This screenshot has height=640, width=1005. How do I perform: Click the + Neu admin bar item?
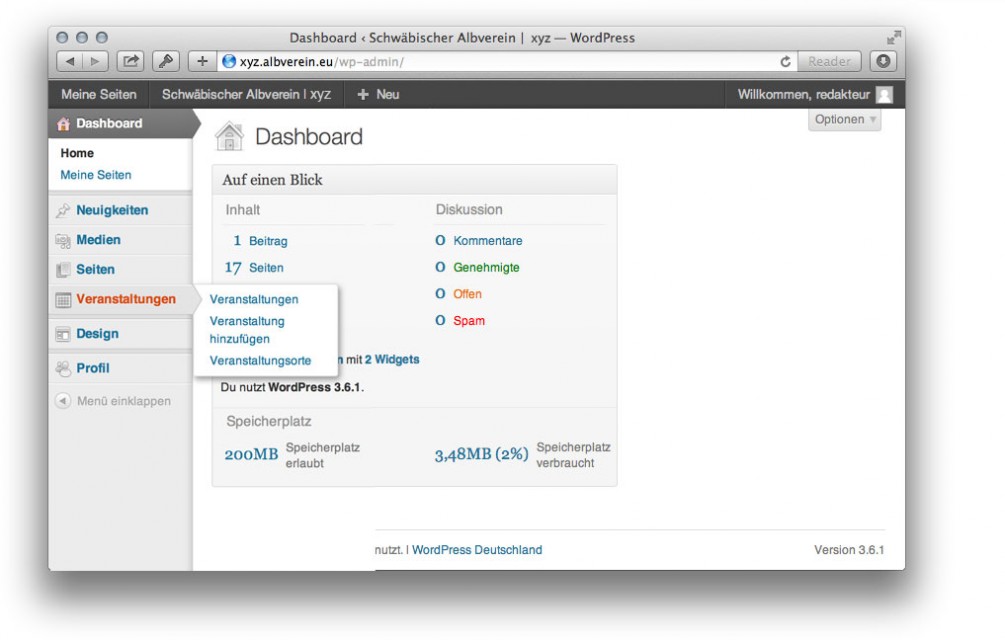pyautogui.click(x=378, y=94)
